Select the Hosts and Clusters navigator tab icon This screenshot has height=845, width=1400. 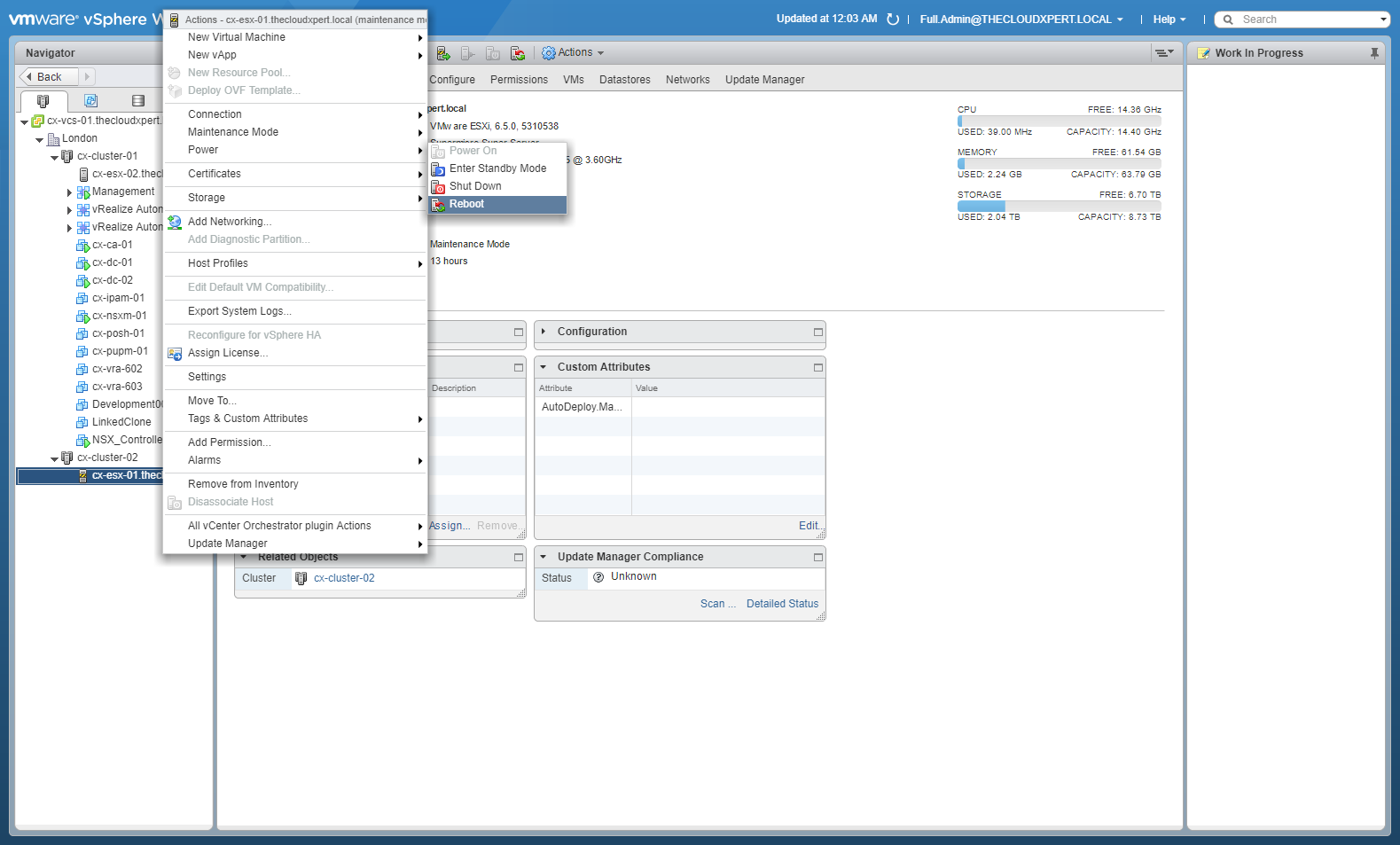tap(43, 101)
